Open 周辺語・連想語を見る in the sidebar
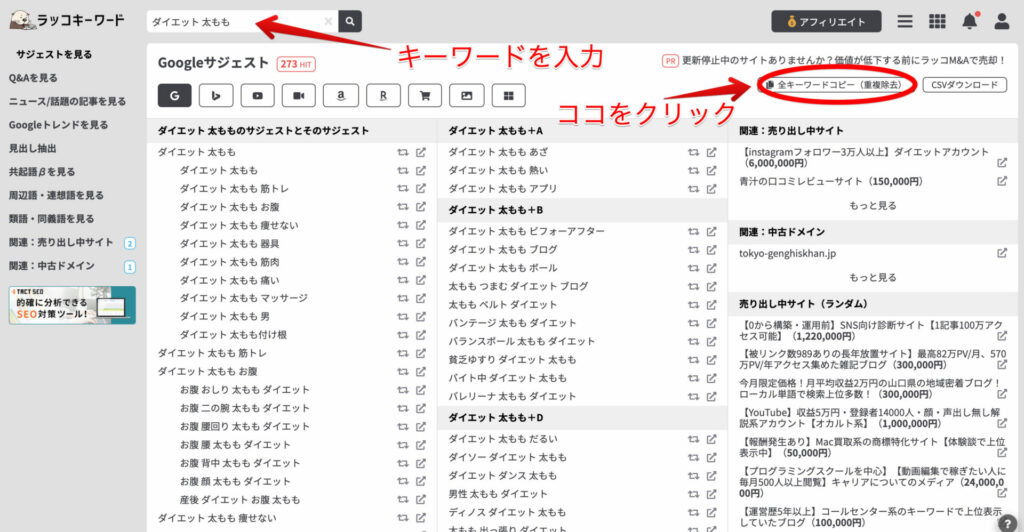Viewport: 1024px width, 532px height. point(56,195)
